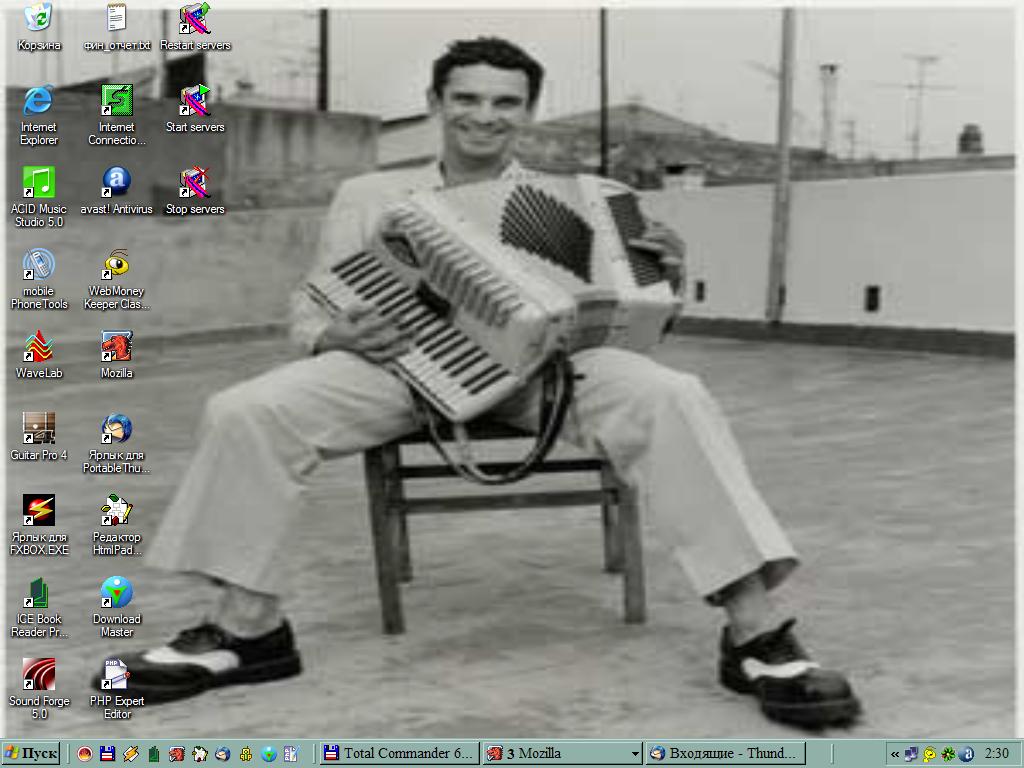Click the Restart servers shortcut
The image size is (1024, 768).
[195, 19]
